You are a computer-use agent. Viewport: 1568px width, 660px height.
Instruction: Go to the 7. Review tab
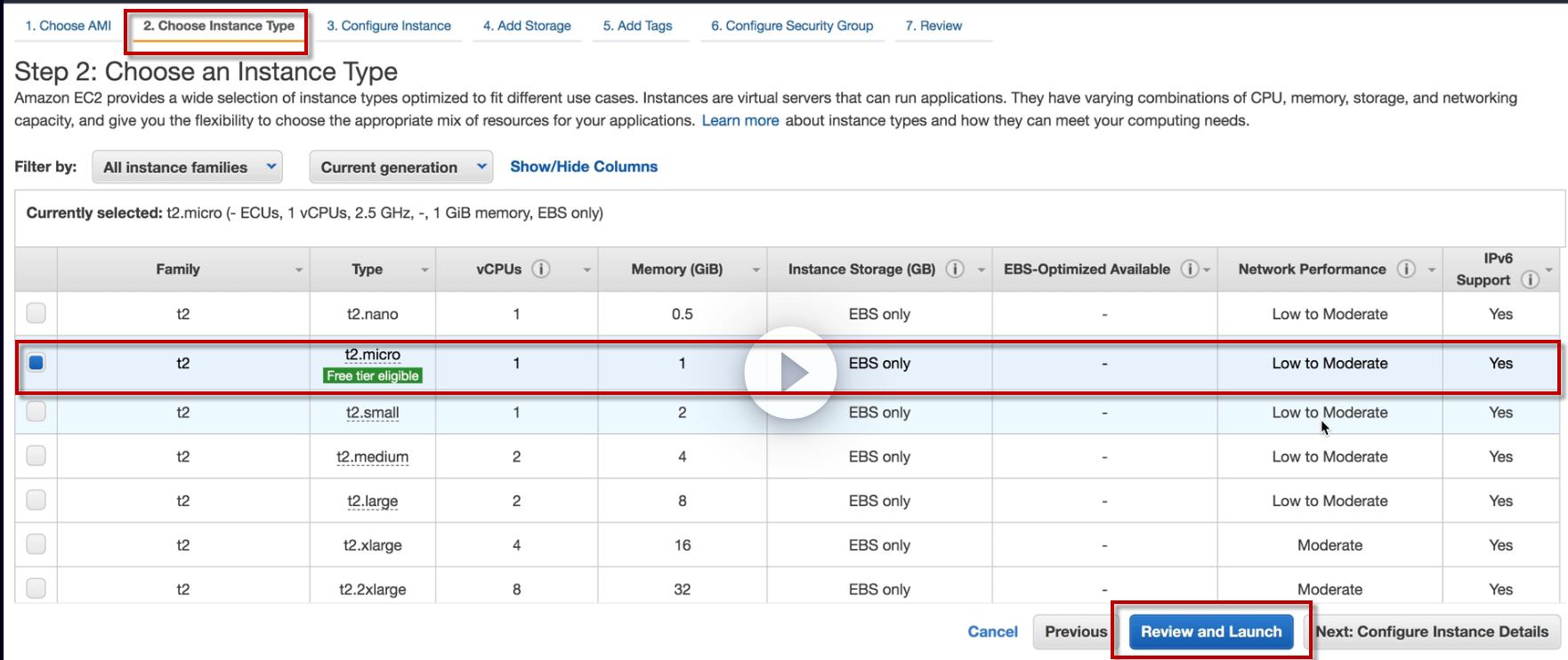point(934,26)
